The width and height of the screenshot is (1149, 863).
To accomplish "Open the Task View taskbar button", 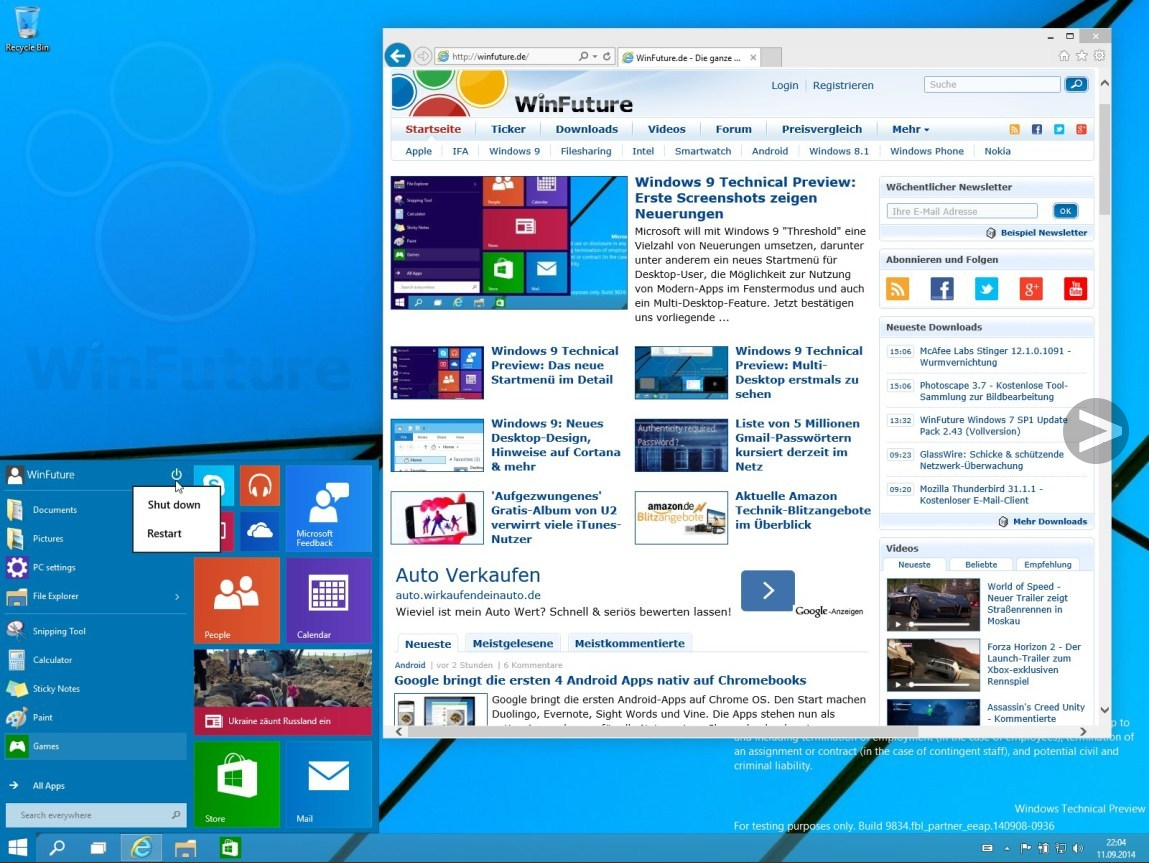I will 98,848.
